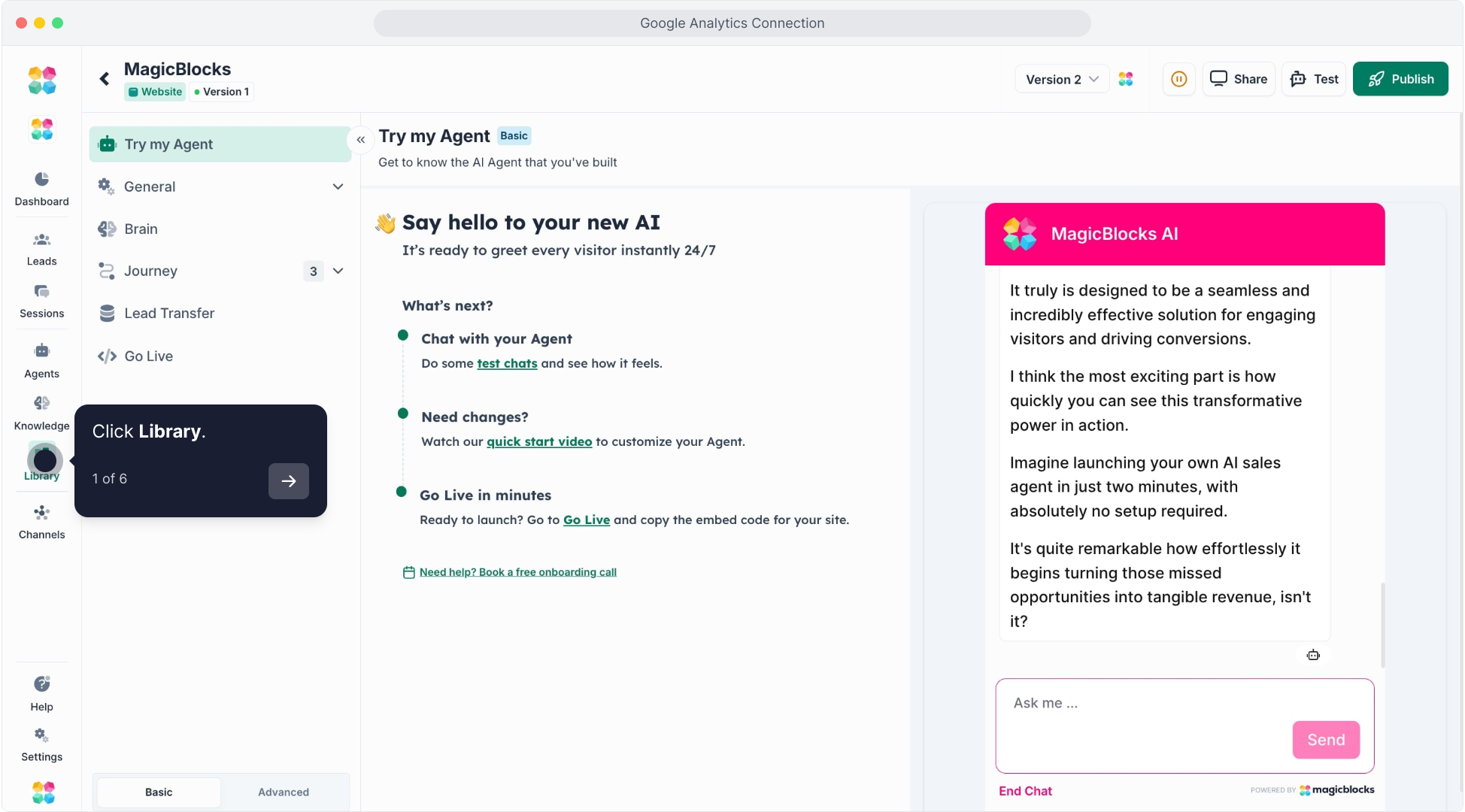Screen dimensions: 1465x812
Task: Select the Basic mode toggle
Action: (x=159, y=792)
